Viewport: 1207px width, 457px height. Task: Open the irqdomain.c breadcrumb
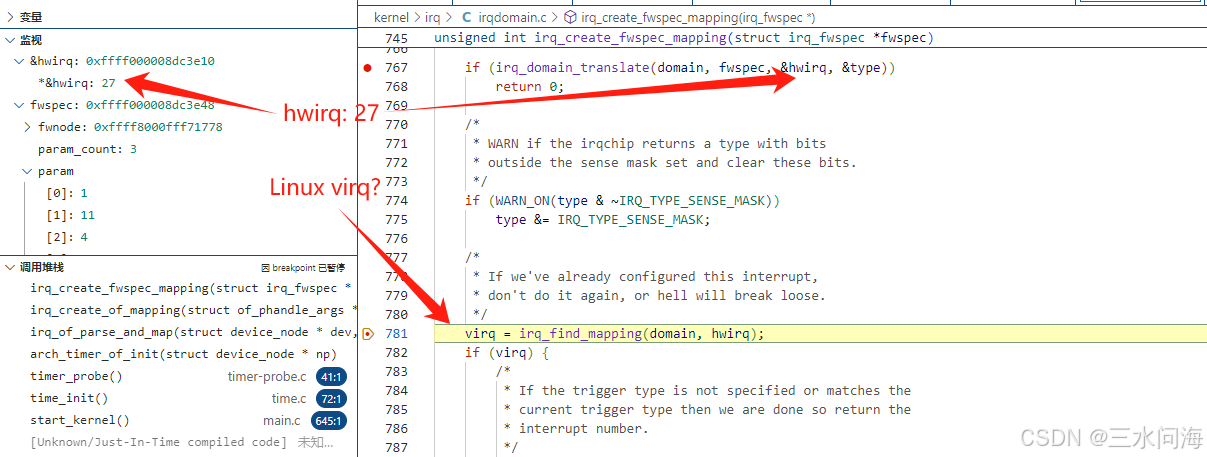(x=511, y=17)
